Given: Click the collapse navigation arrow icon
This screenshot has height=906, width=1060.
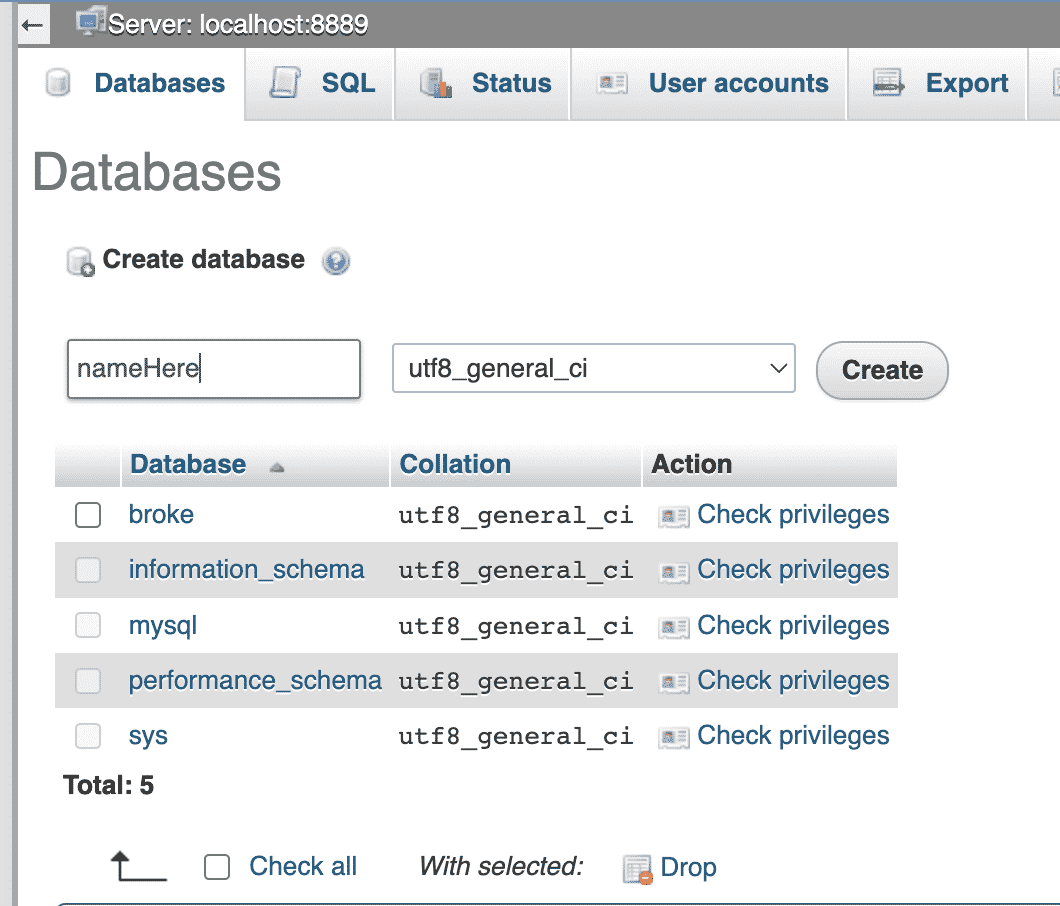Looking at the screenshot, I should pos(32,23).
